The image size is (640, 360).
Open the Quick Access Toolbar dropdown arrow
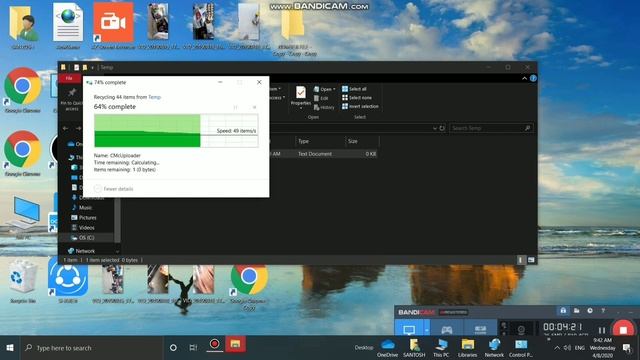[93, 67]
